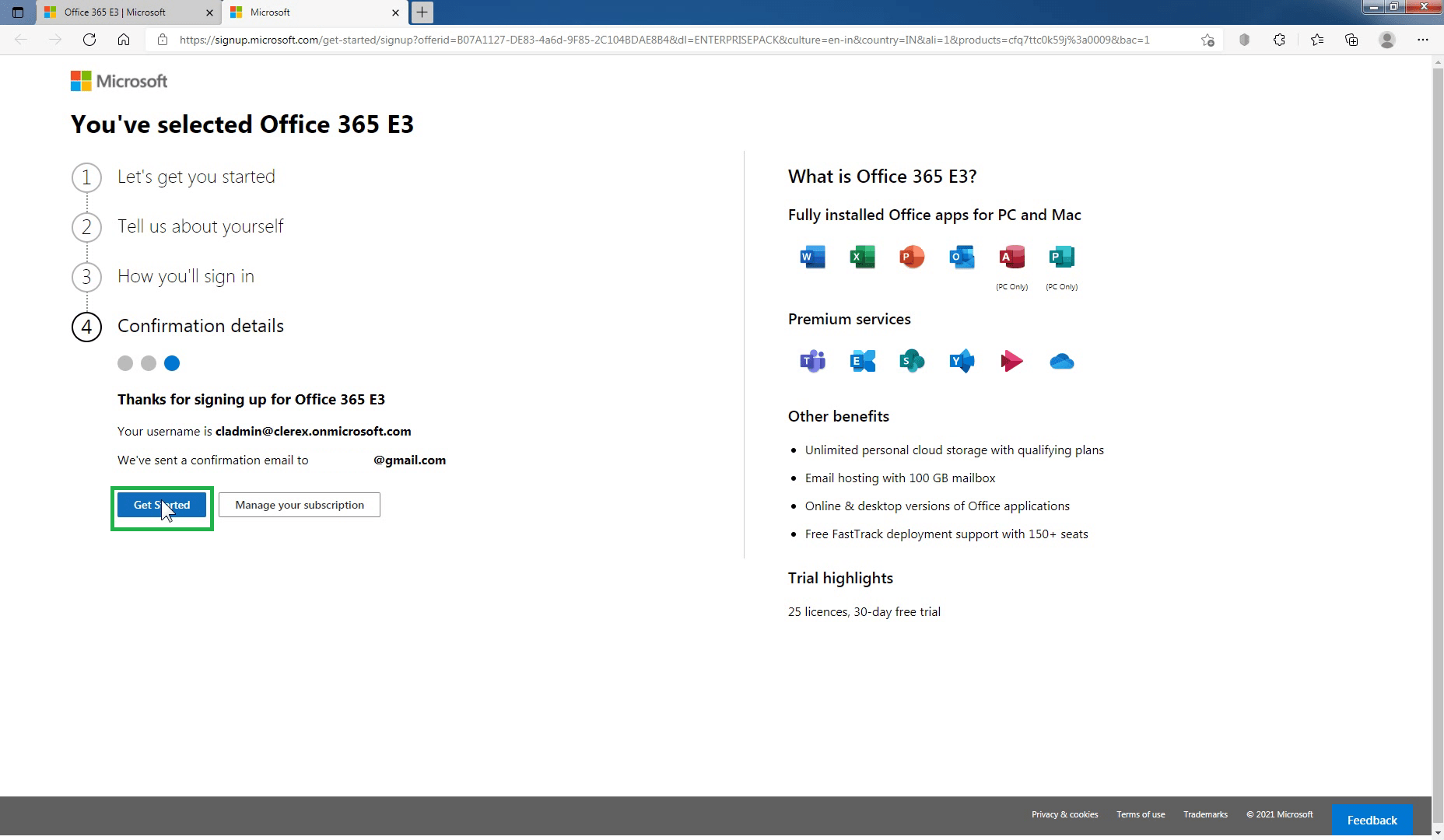Click 'Thanks for signing up' heading
The image size is (1444, 840).
[x=251, y=399]
